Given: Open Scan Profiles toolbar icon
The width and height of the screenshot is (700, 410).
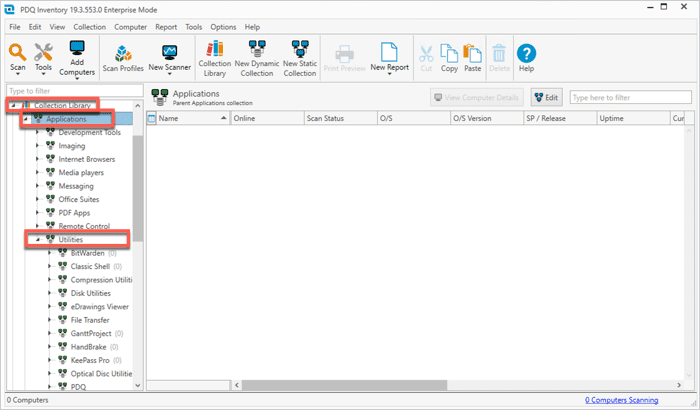Looking at the screenshot, I should point(123,54).
